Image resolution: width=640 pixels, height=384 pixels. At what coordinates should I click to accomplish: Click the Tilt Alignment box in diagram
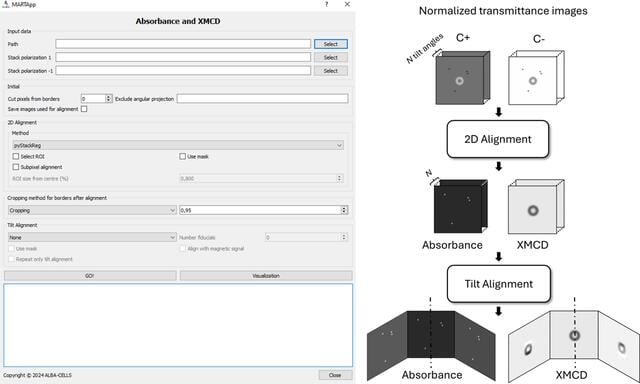[499, 284]
